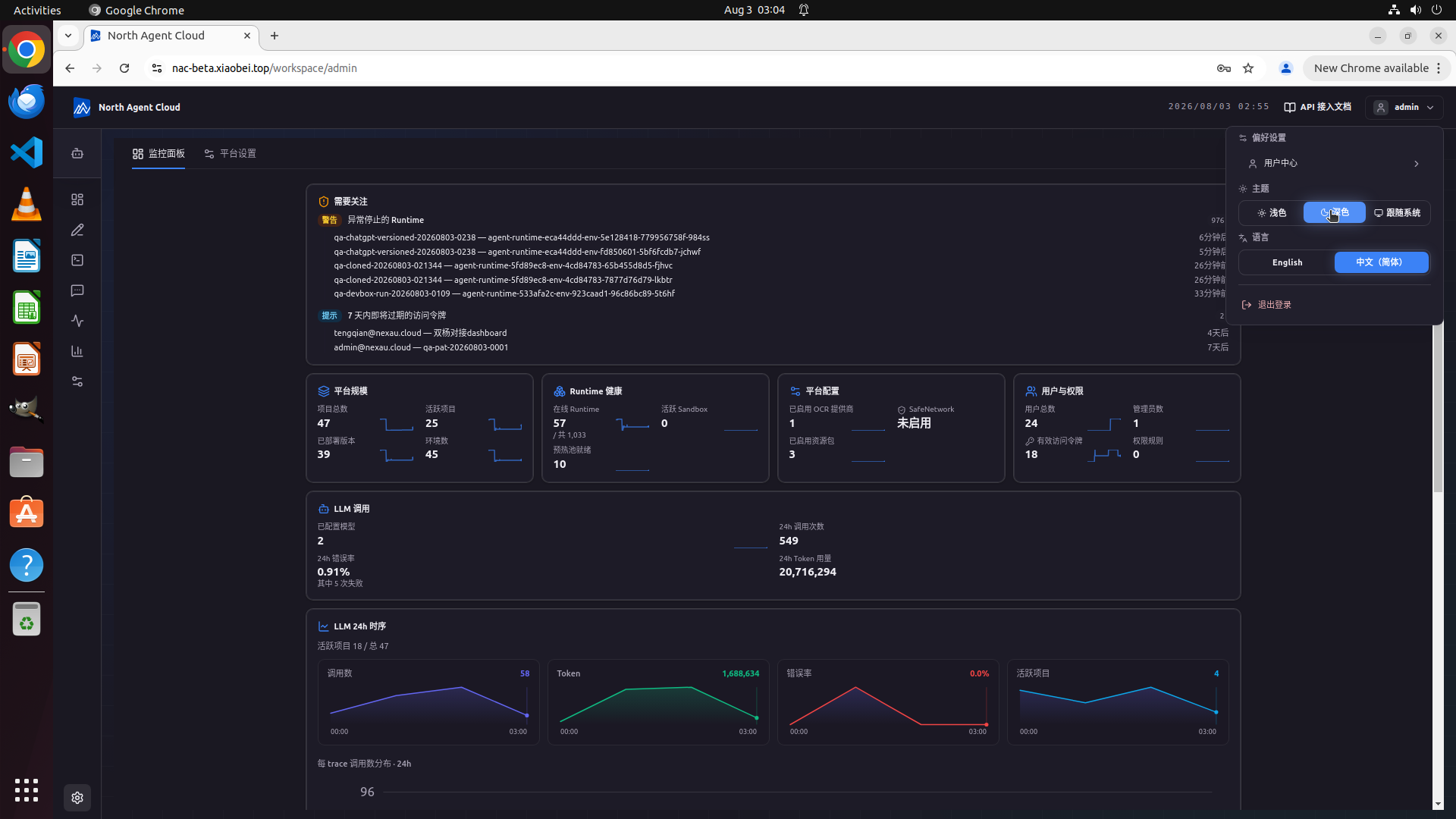Select 中文（简体）language option
This screenshot has height=819, width=1456.
point(1381,262)
